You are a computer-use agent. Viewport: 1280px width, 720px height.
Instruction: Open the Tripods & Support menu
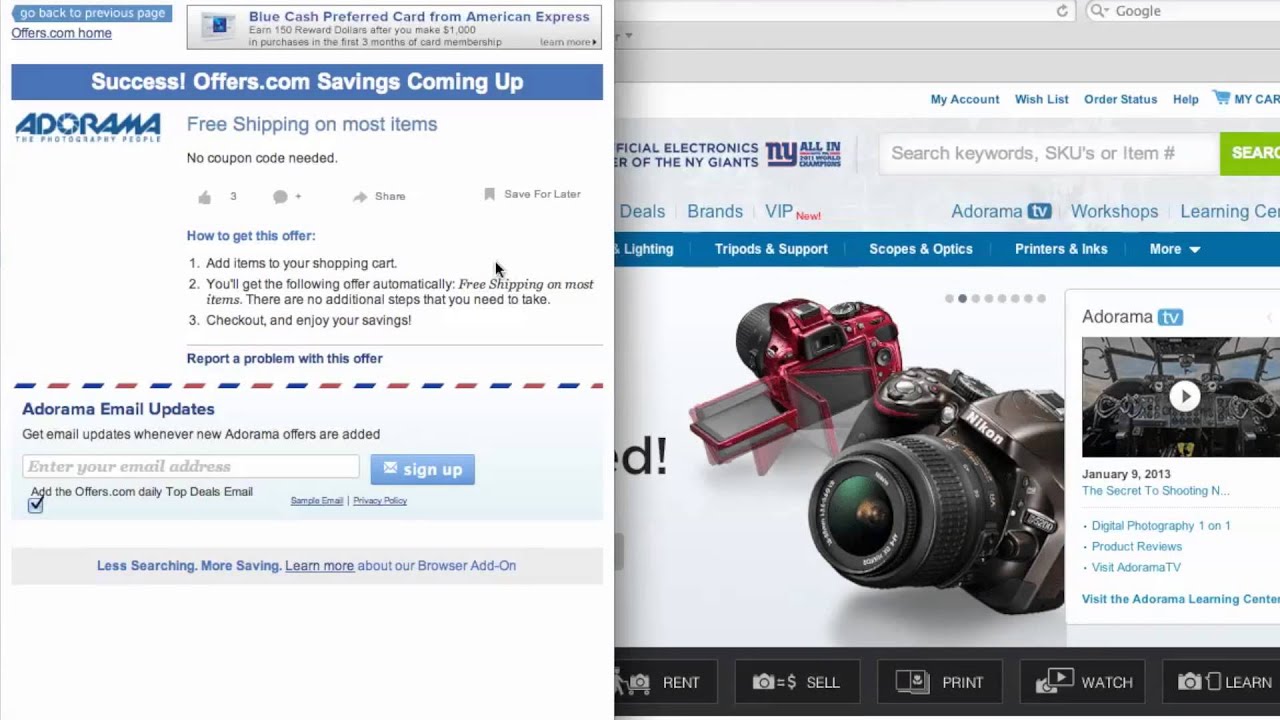click(x=771, y=249)
